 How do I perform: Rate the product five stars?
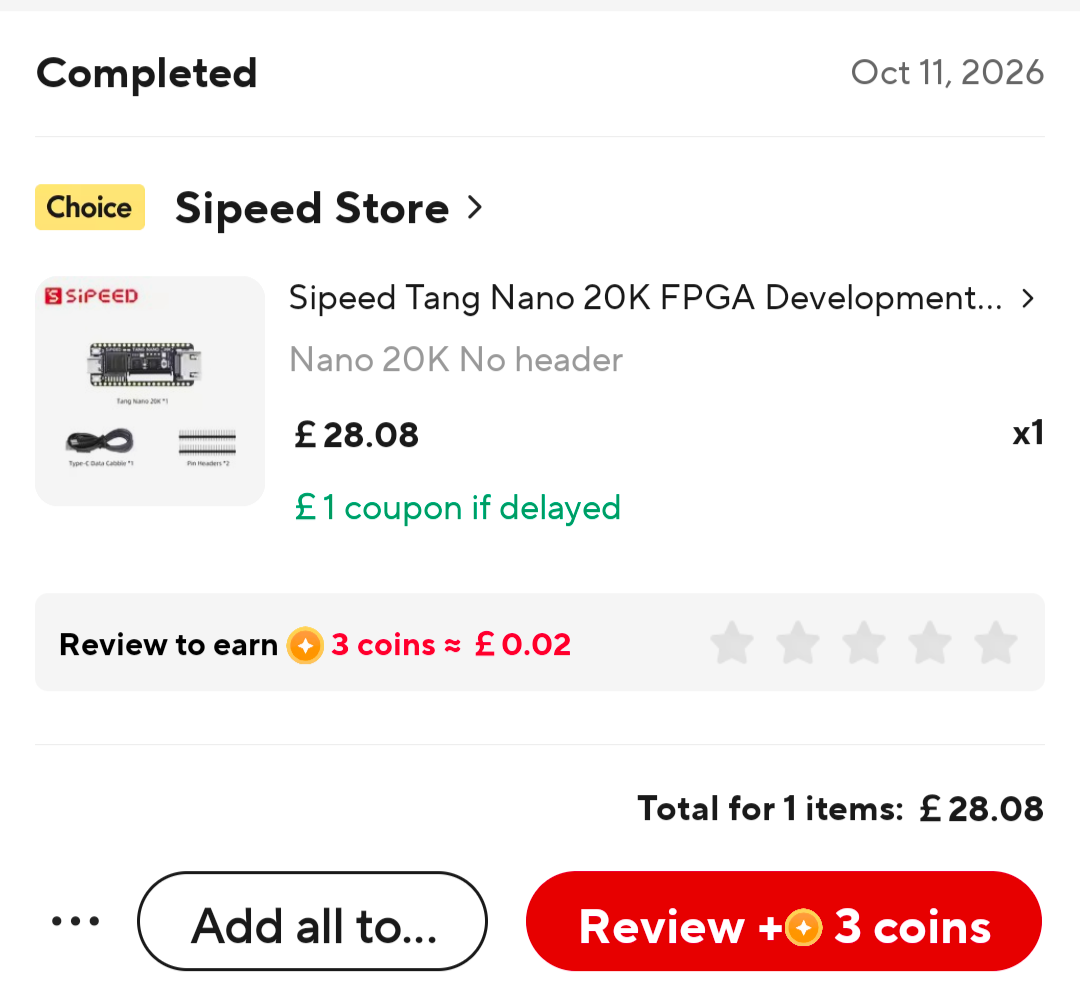pos(996,643)
